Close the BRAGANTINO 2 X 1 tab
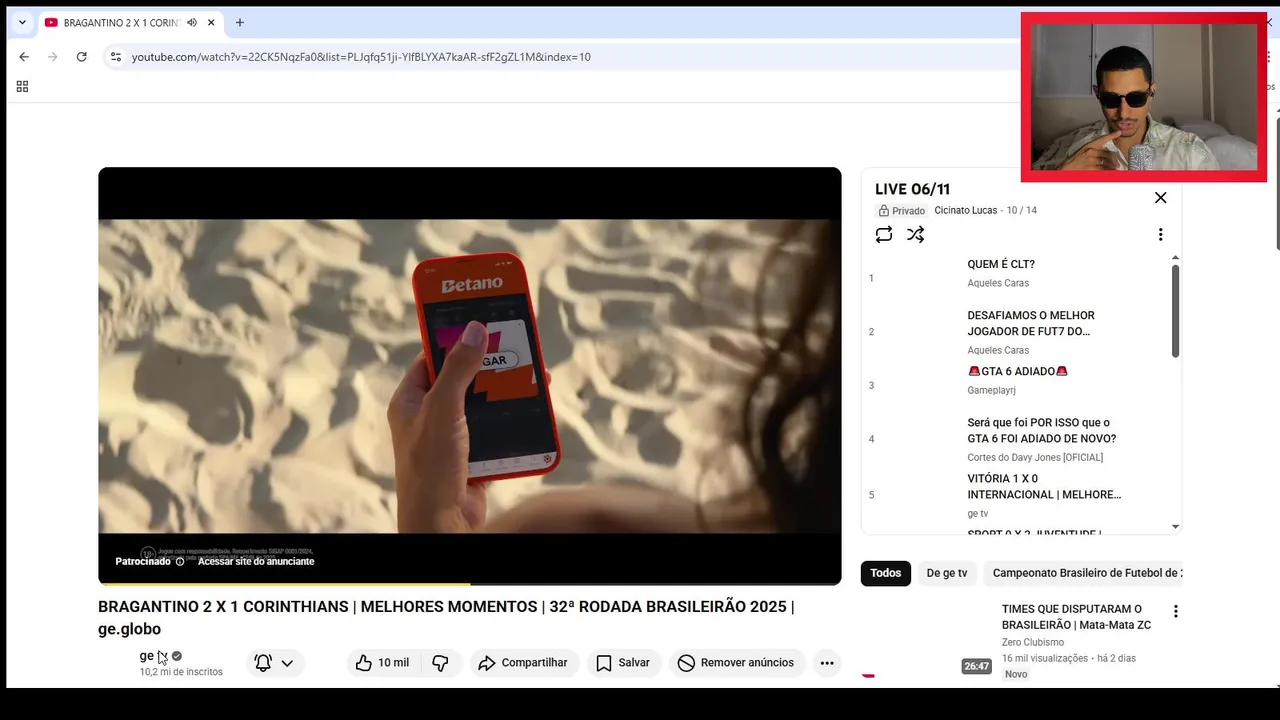This screenshot has width=1280, height=720. coord(211,22)
